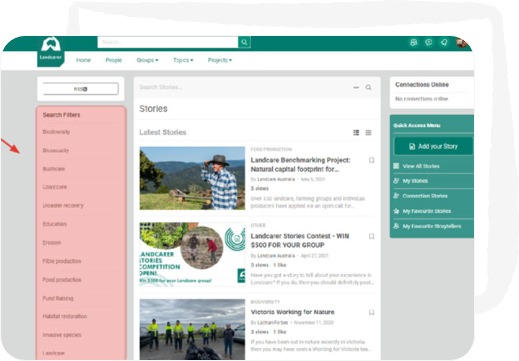The width and height of the screenshot is (519, 361).
Task: Open the group in hi-vis vests thumbnail
Action: 192,329
